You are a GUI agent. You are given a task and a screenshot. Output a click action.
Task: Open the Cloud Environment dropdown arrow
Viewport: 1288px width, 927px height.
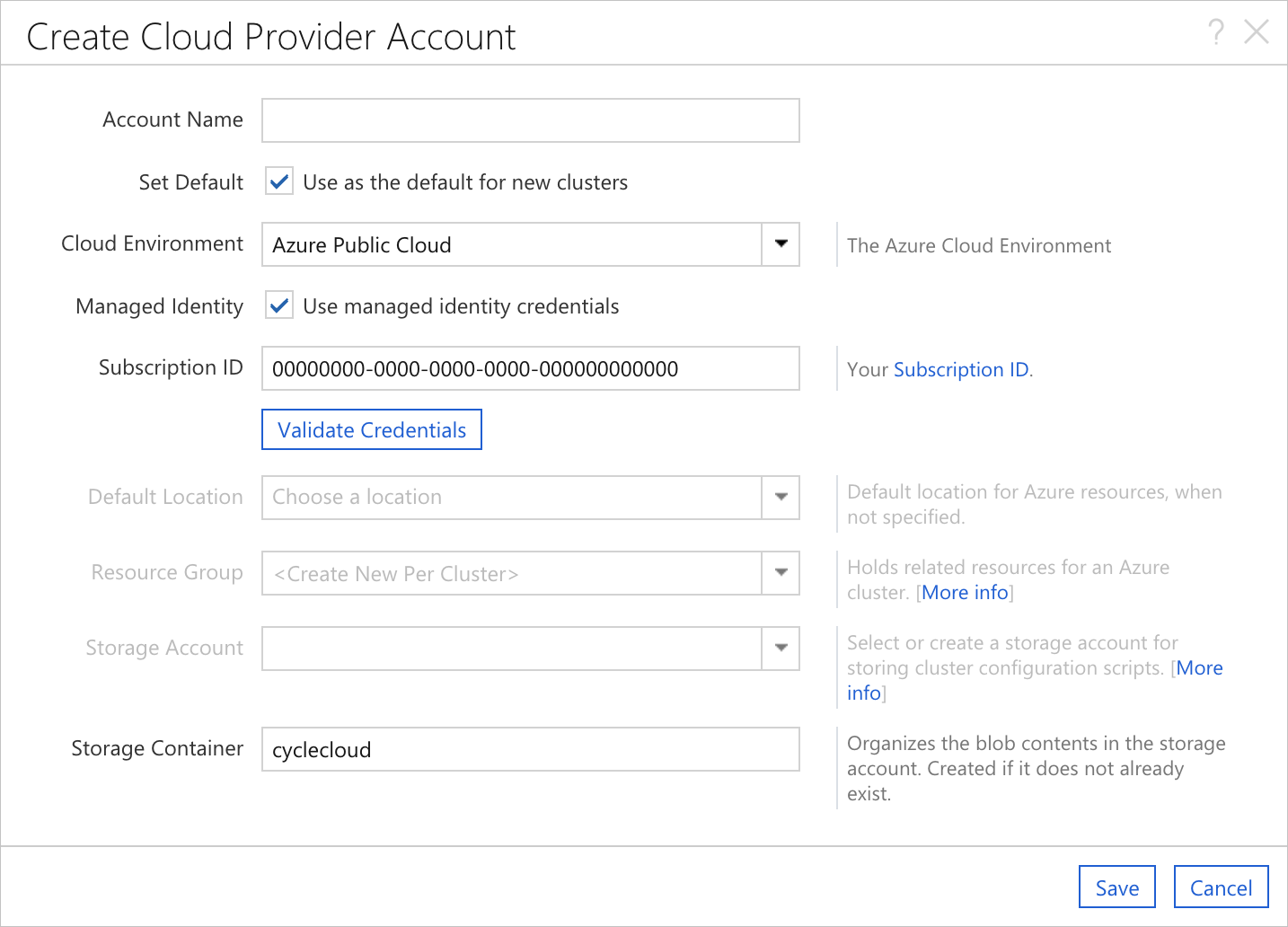coord(780,244)
